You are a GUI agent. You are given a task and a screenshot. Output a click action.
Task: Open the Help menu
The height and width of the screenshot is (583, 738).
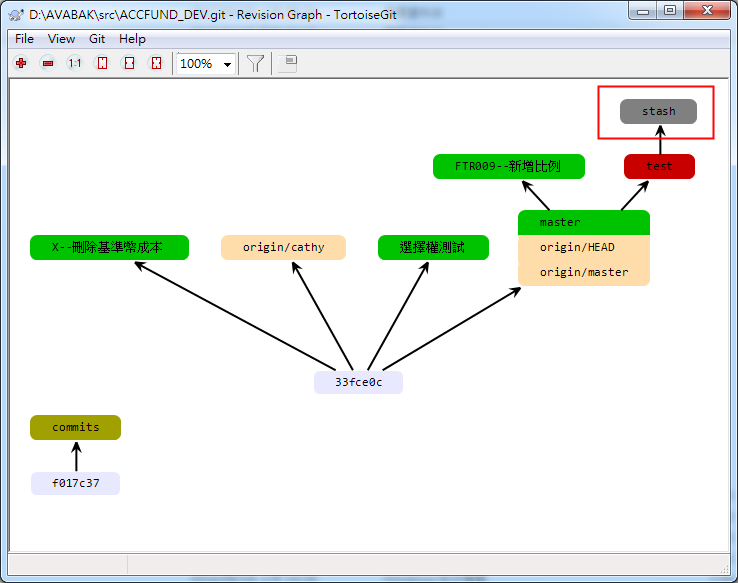pyautogui.click(x=132, y=39)
